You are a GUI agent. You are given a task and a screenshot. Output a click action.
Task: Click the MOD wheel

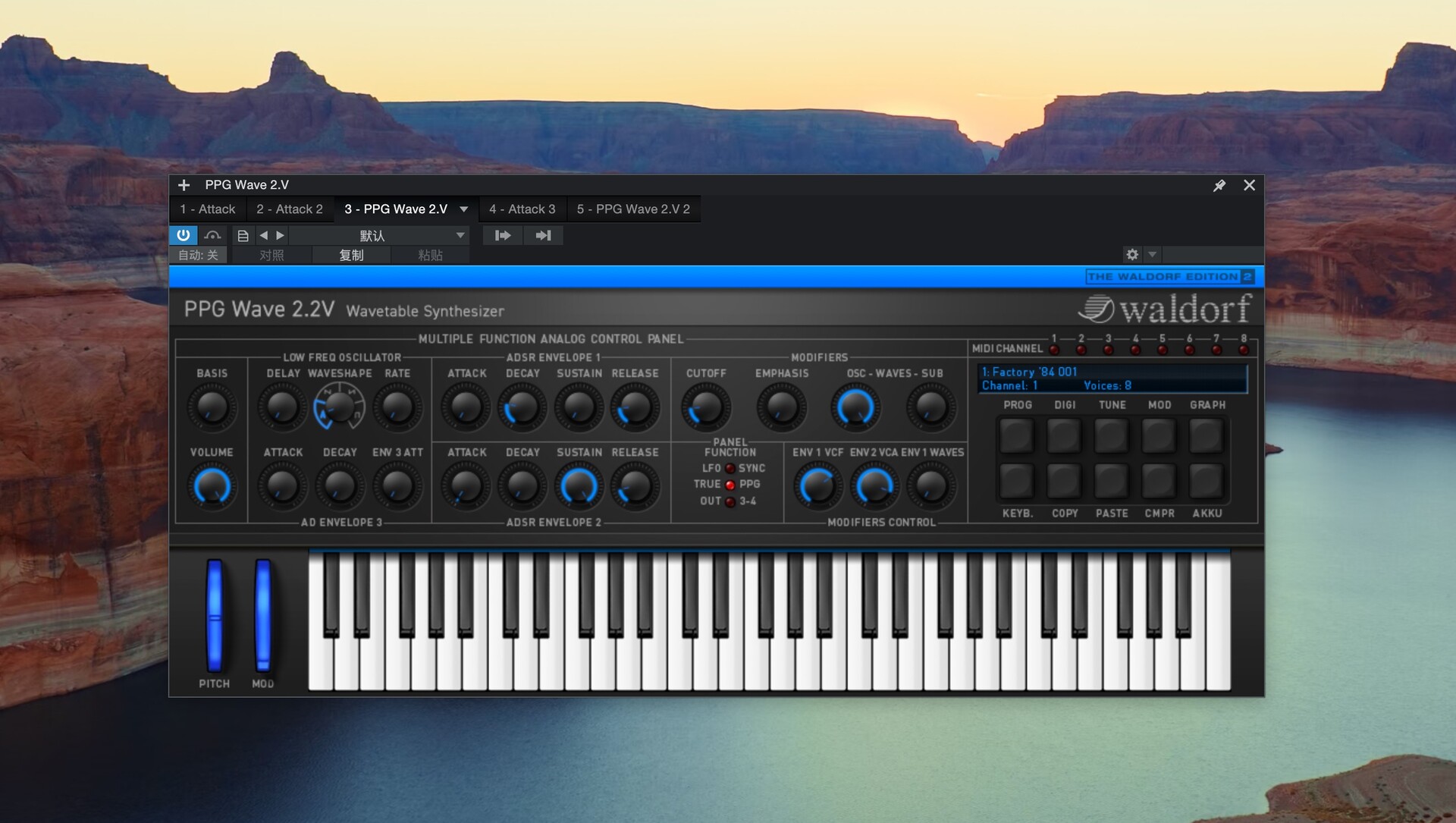pos(263,616)
